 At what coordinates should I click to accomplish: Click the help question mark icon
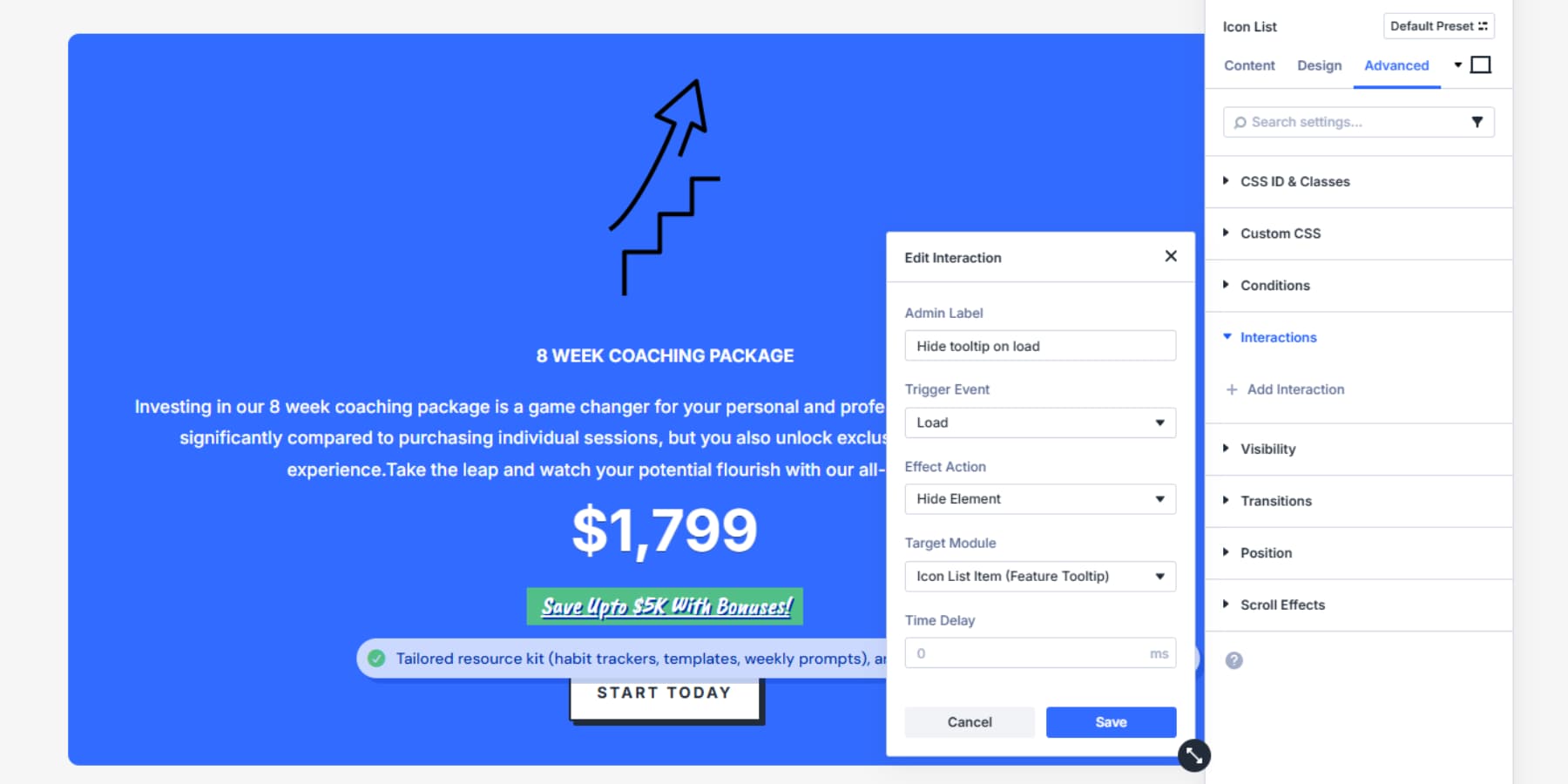tap(1233, 660)
